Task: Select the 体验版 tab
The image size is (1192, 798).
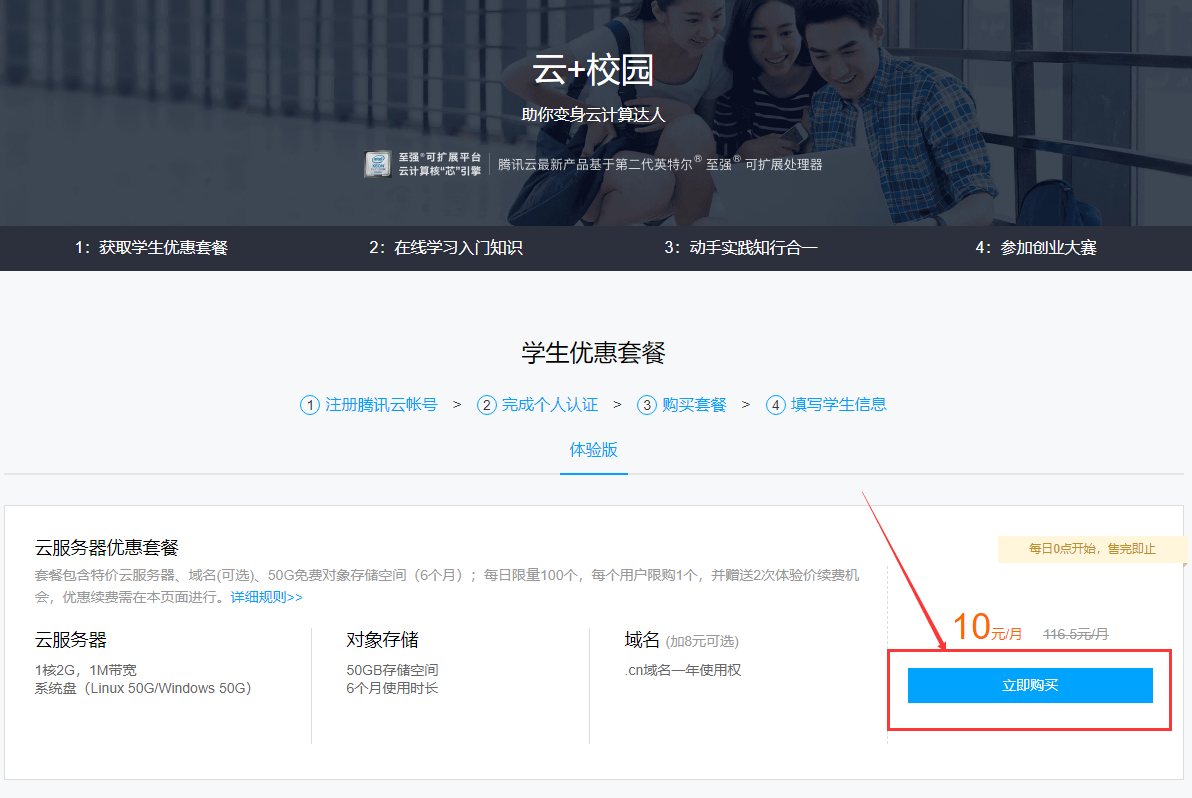Action: [594, 450]
